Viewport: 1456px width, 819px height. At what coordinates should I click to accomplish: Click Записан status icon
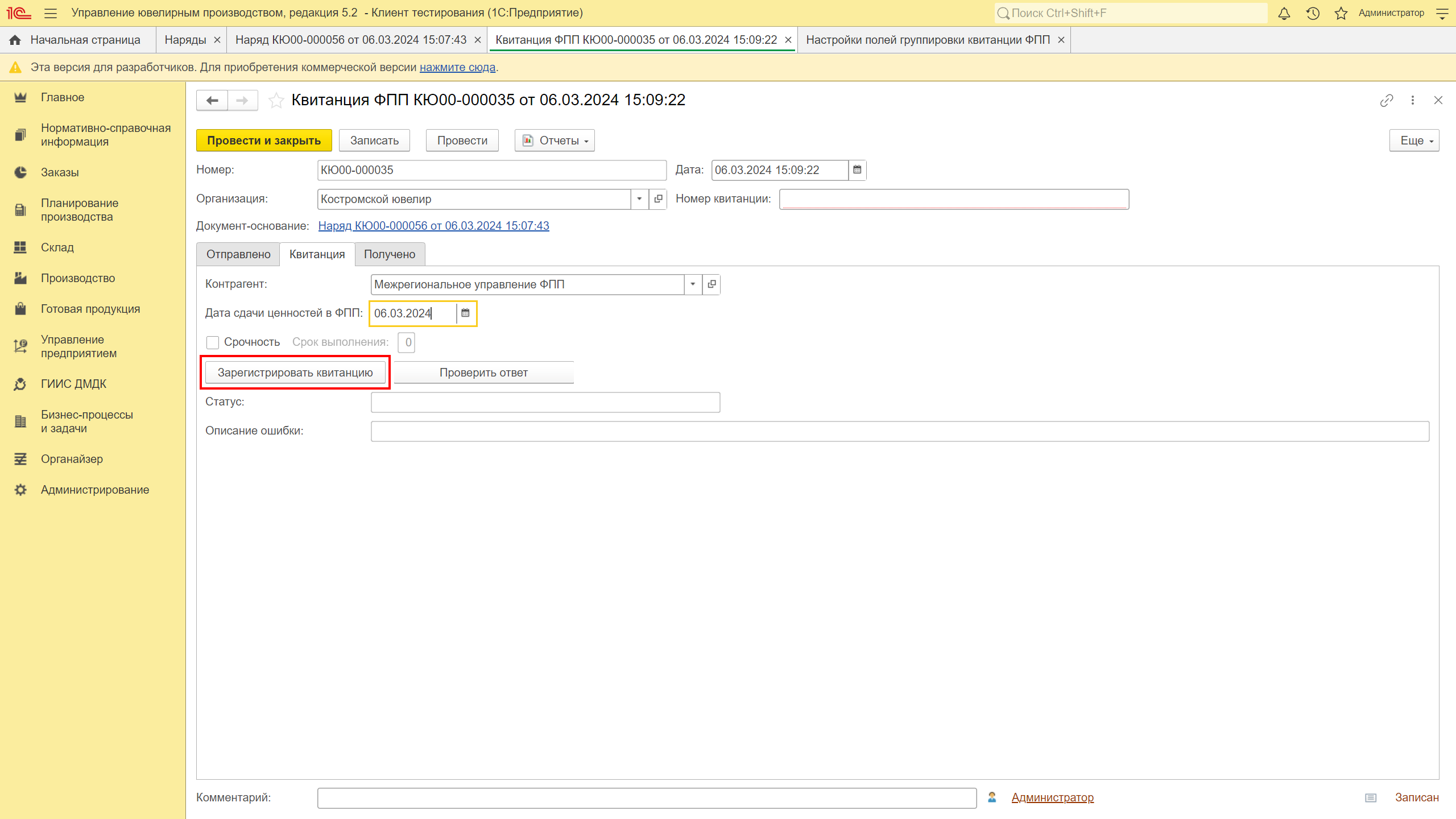tap(1371, 798)
